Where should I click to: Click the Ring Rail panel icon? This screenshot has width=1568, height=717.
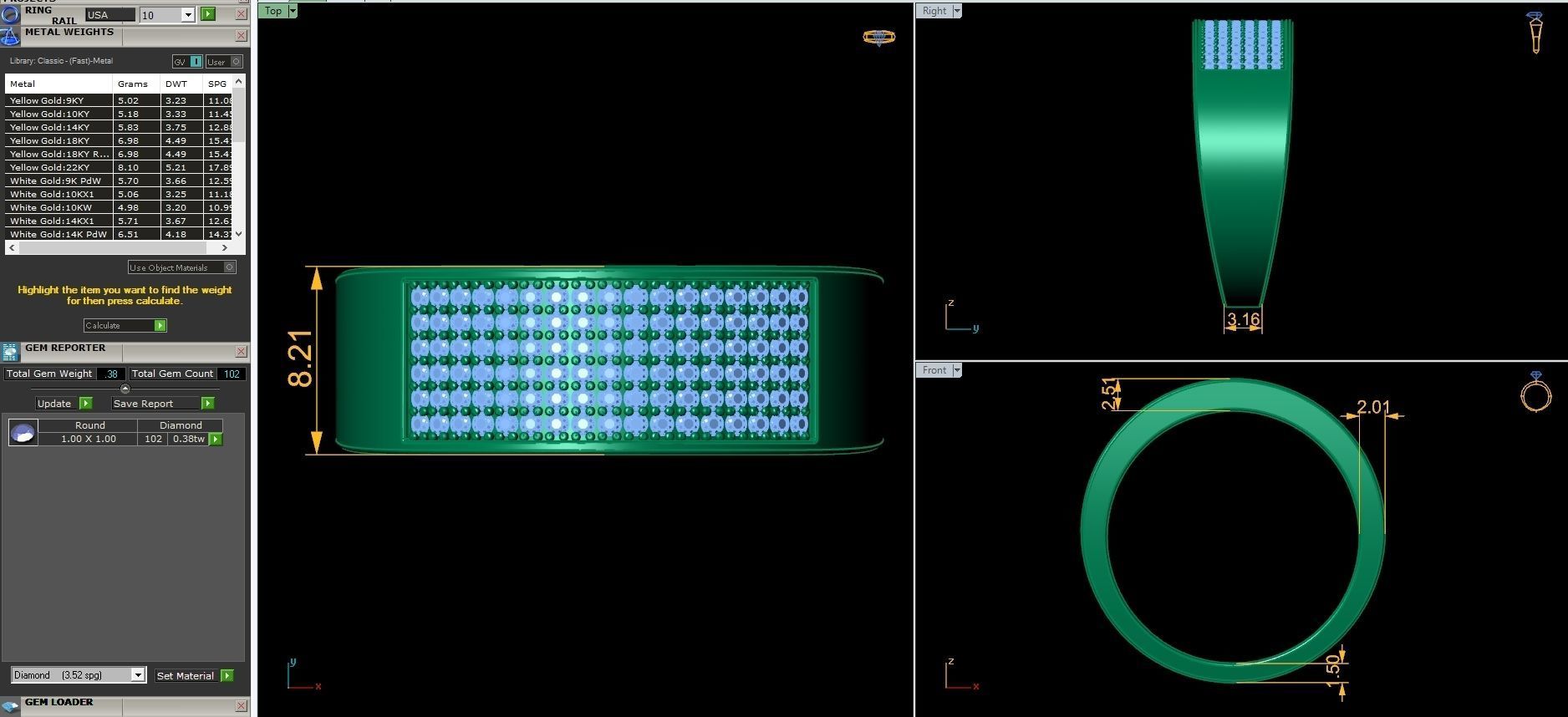10,14
